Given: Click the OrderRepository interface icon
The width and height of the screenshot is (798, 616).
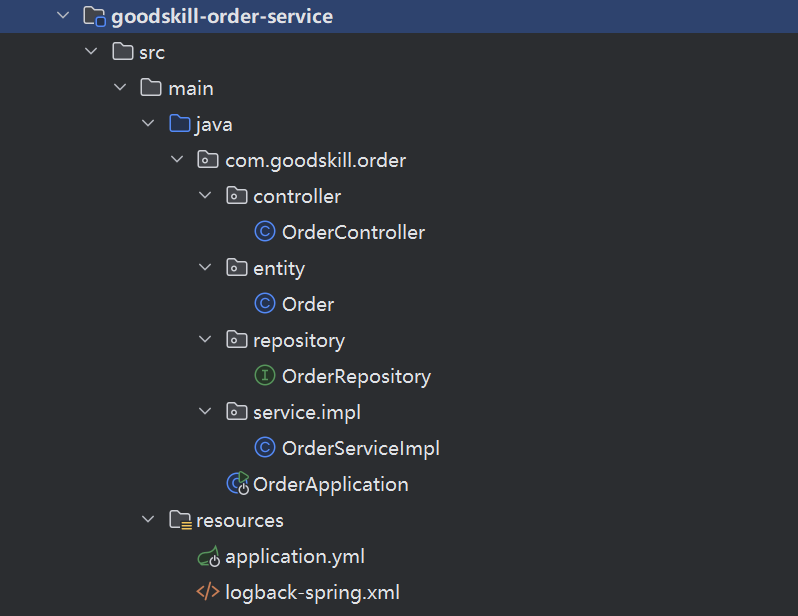Looking at the screenshot, I should [265, 376].
